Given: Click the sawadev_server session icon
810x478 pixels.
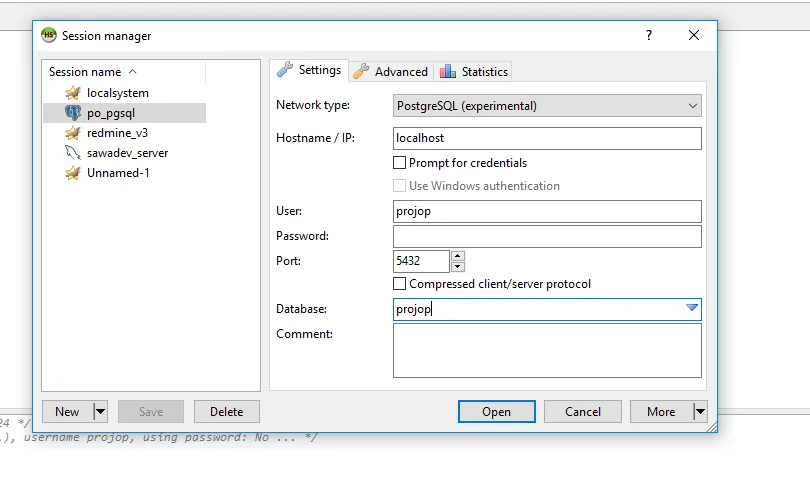Looking at the screenshot, I should (73, 153).
